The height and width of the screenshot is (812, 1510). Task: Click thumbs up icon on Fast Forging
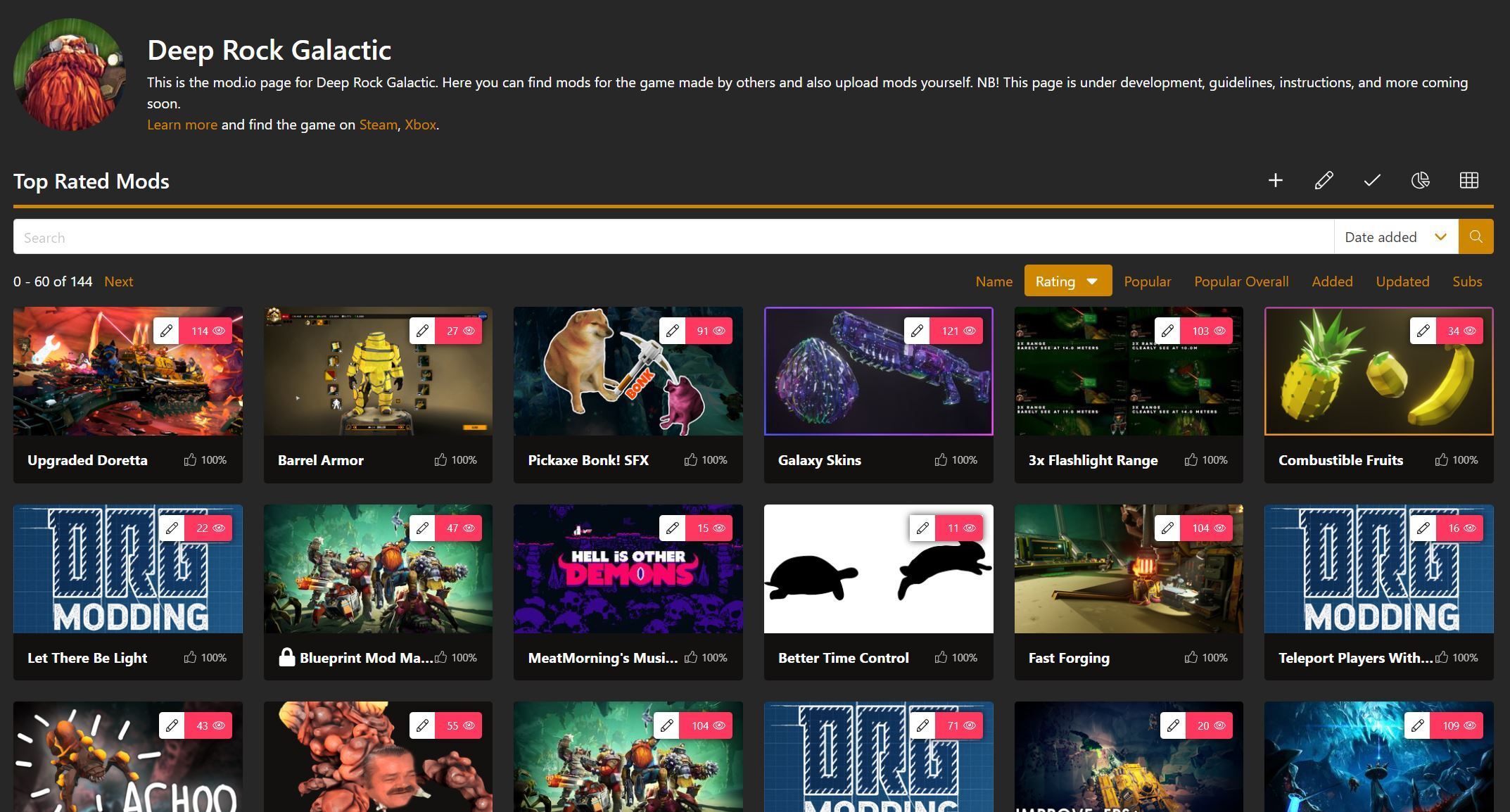(1191, 657)
